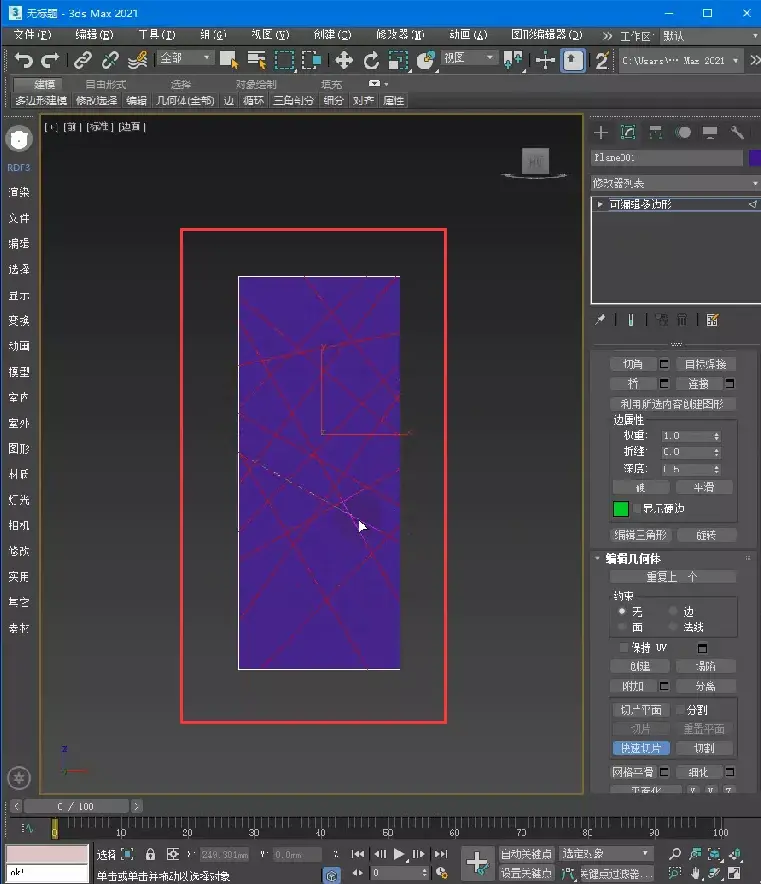Viewport: 761px width, 884px height.
Task: Enable the 显示硬边 checkbox
Action: tap(636, 509)
